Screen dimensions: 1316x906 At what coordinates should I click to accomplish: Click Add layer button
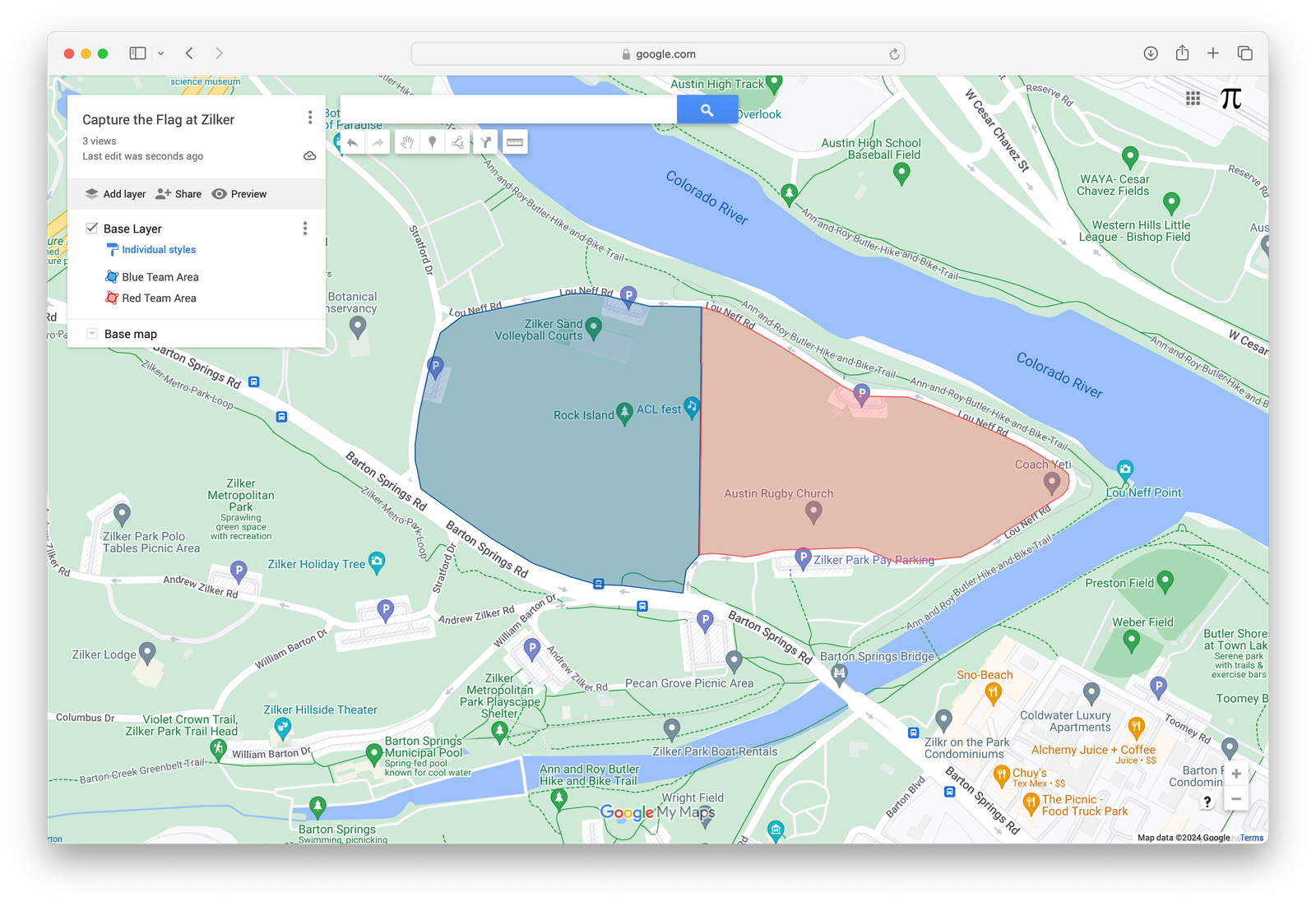point(116,194)
